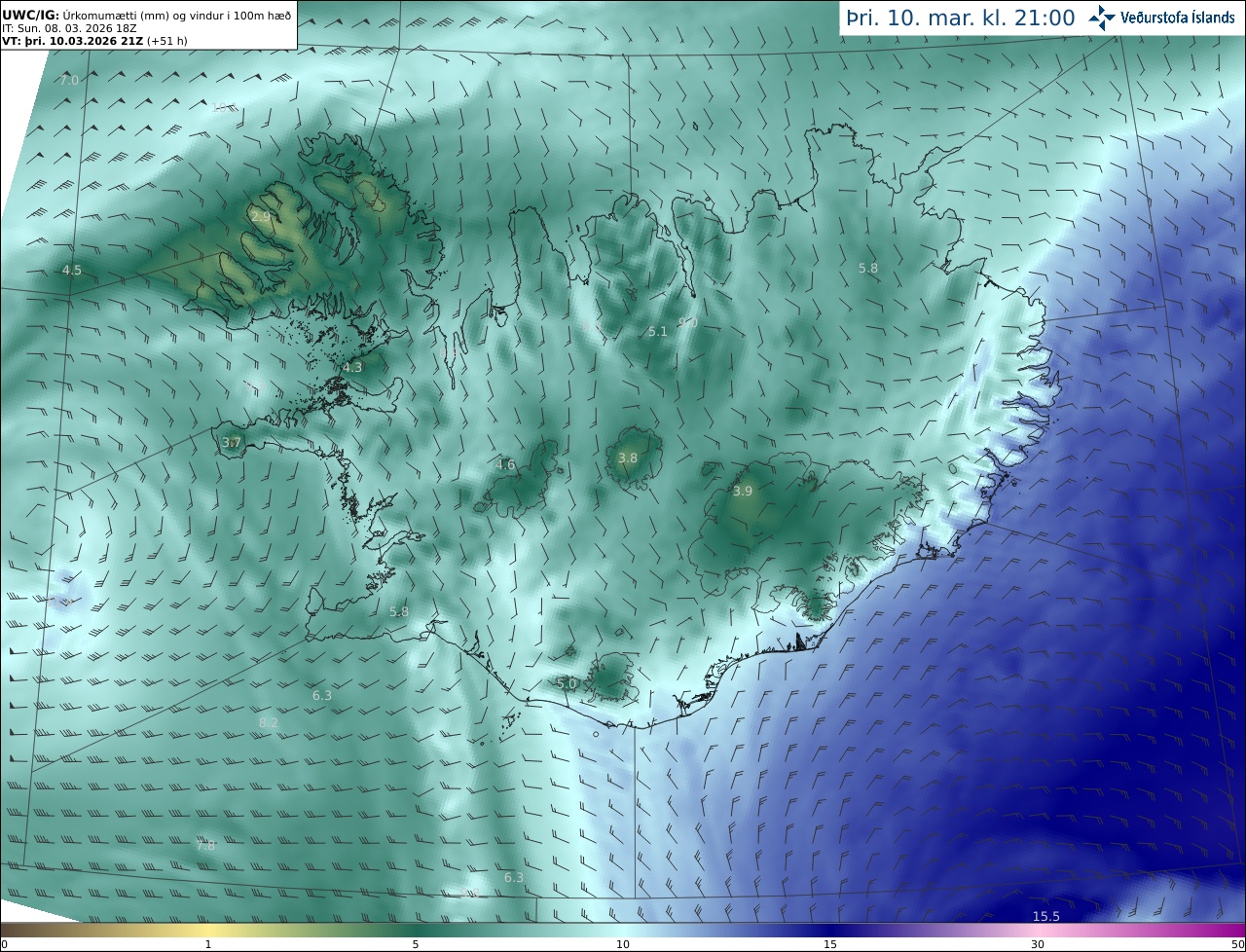Click the dark navy section of the colorbar

pos(830,930)
